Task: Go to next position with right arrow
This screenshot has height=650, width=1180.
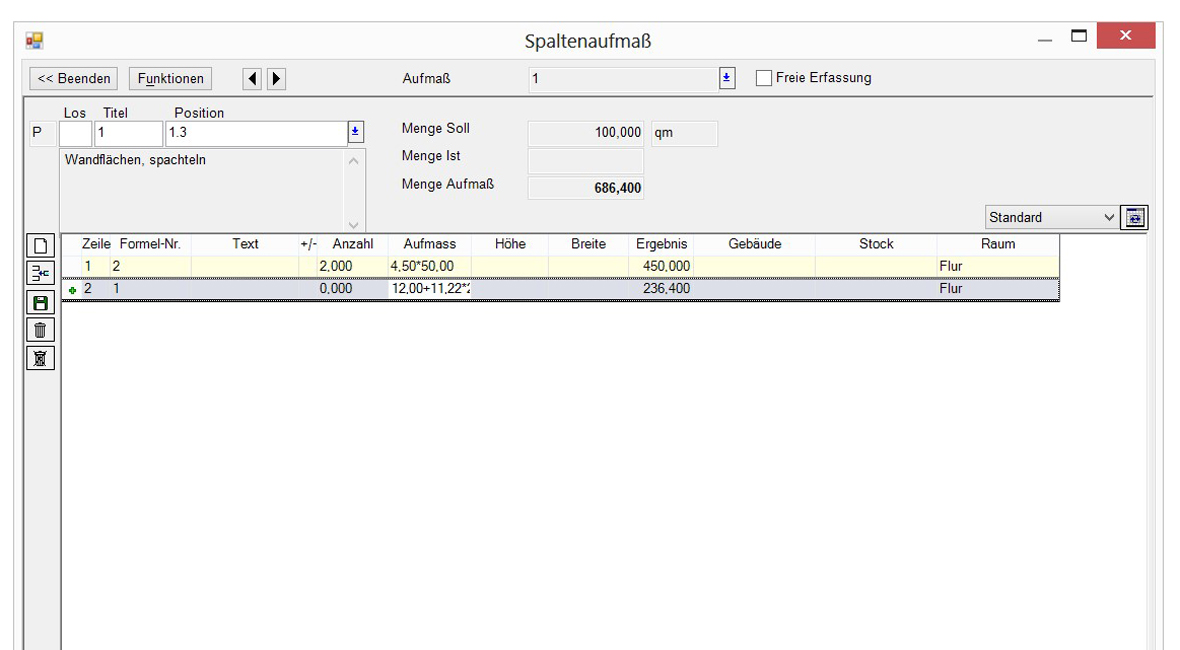Action: [x=276, y=78]
